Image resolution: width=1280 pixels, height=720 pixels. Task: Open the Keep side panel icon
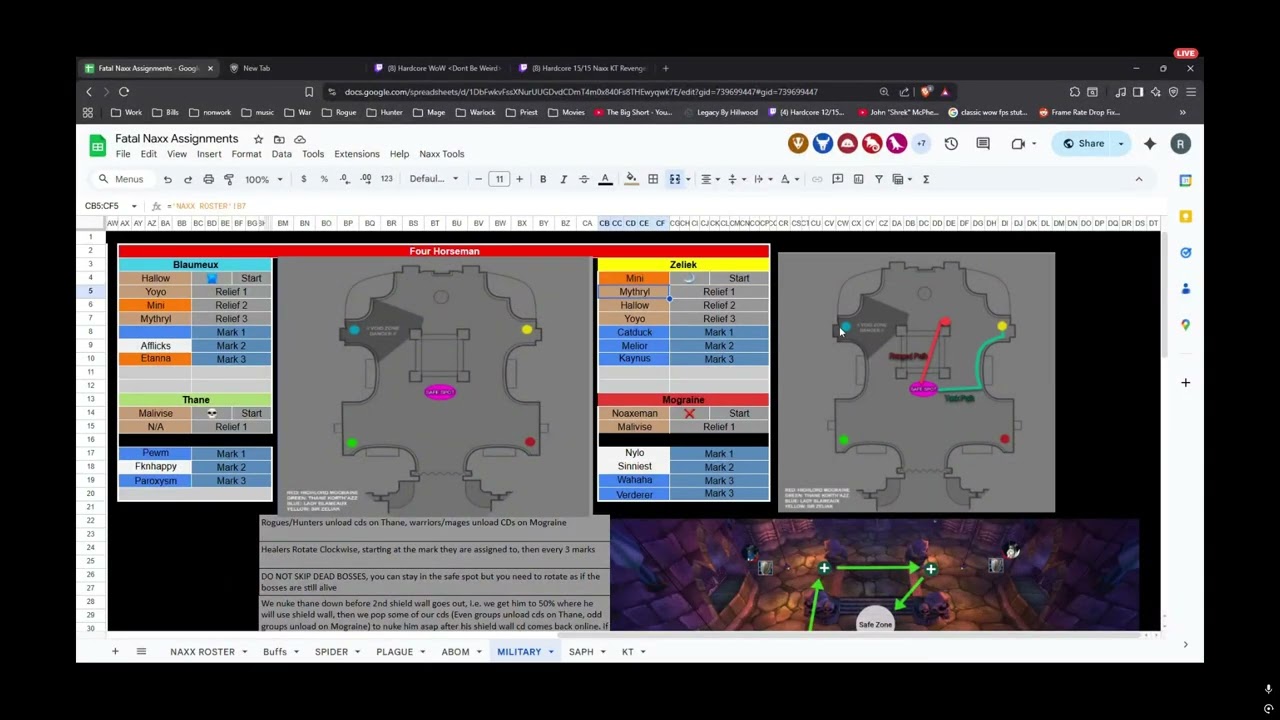[1185, 217]
